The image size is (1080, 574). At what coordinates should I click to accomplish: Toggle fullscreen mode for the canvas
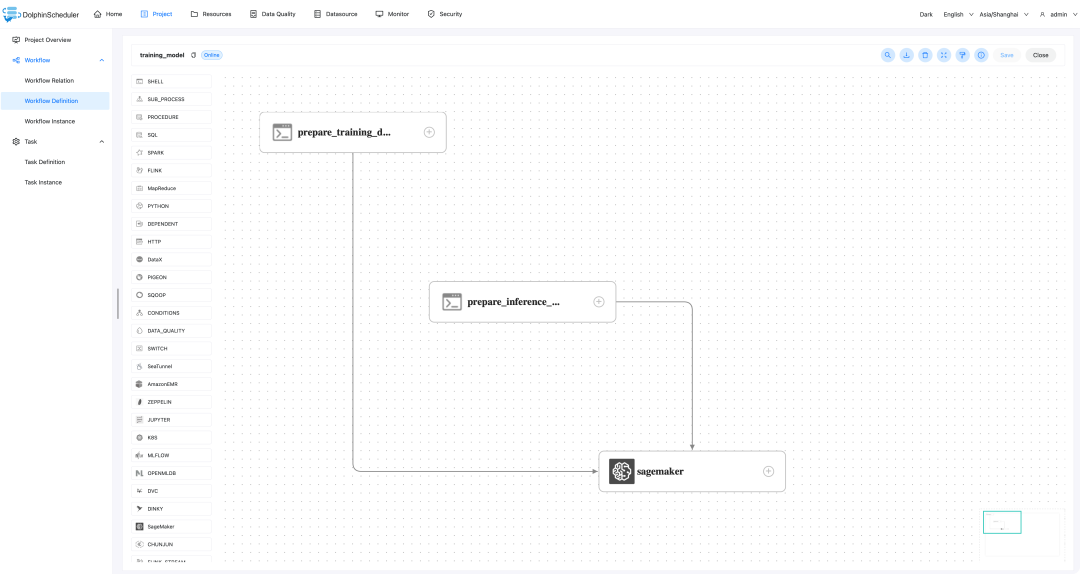tap(944, 55)
